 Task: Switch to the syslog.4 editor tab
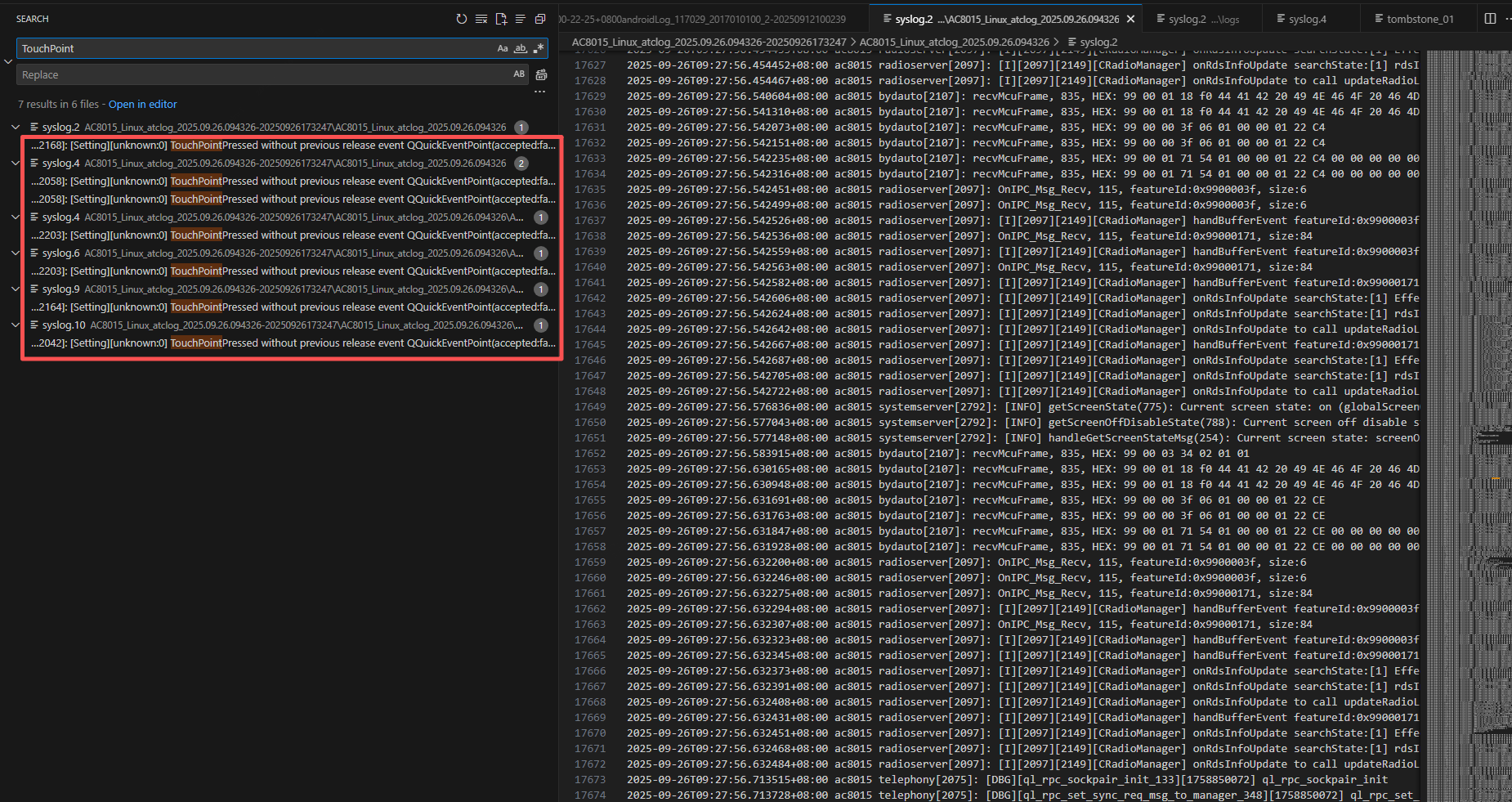coord(1307,19)
